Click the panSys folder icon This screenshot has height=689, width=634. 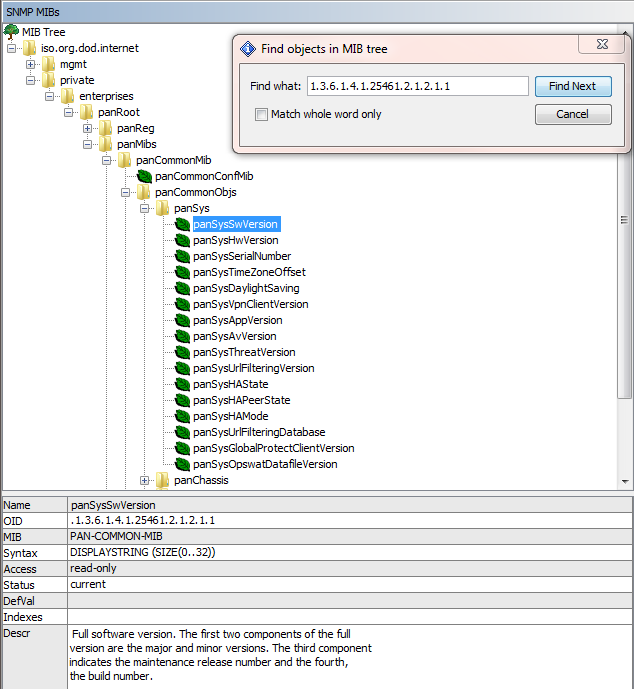click(x=163, y=208)
